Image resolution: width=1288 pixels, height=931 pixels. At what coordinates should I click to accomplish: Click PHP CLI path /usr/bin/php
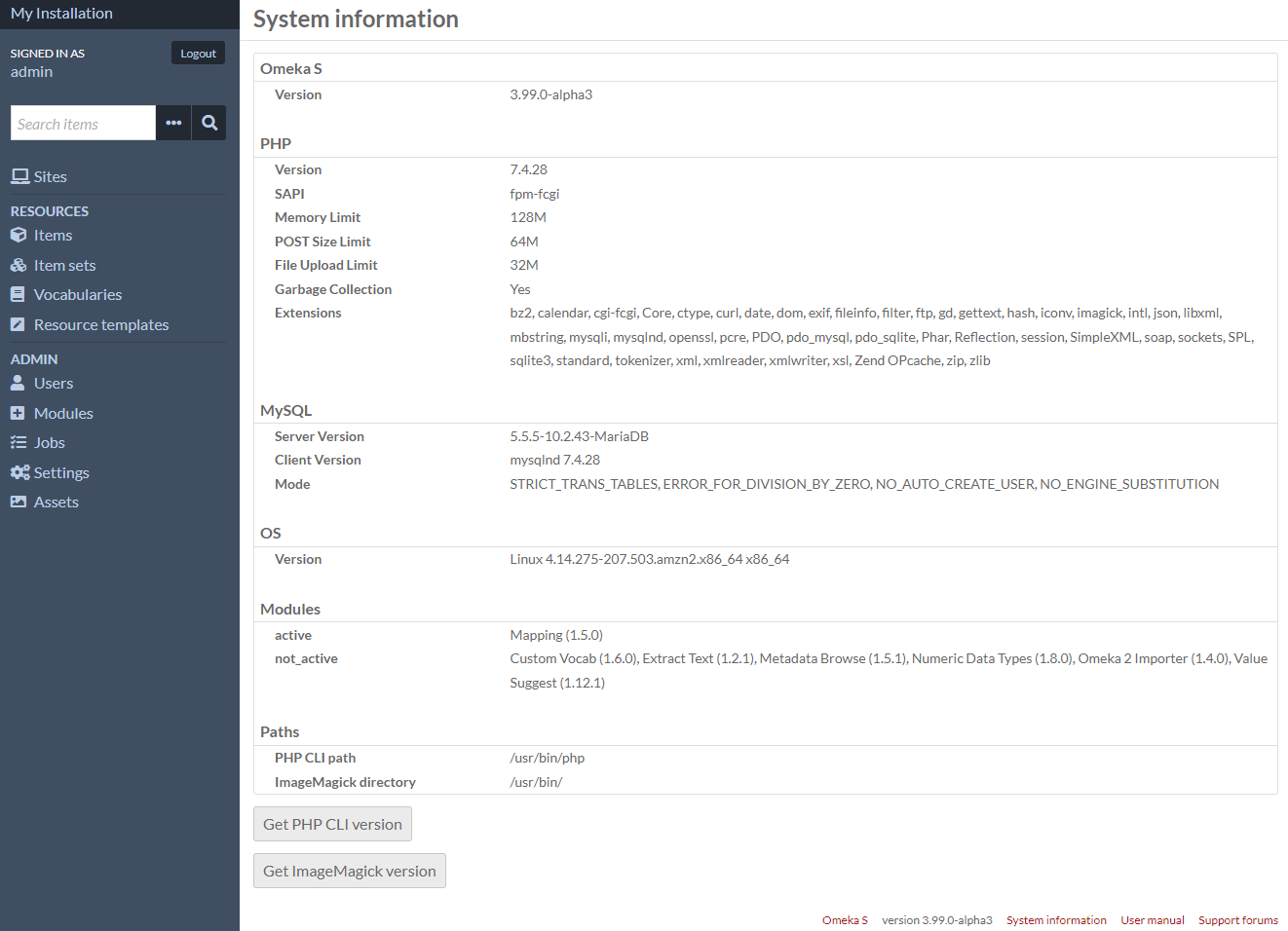coord(547,758)
